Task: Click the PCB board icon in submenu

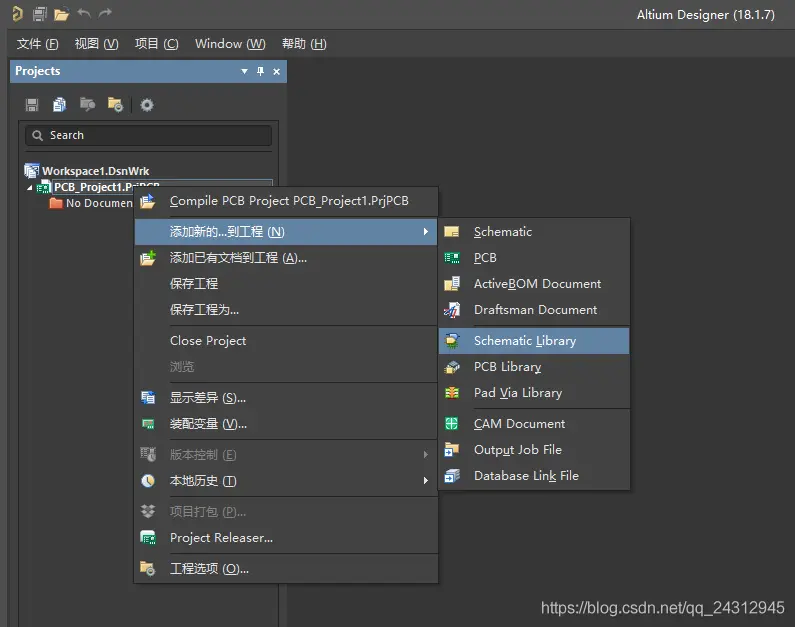Action: coord(452,258)
